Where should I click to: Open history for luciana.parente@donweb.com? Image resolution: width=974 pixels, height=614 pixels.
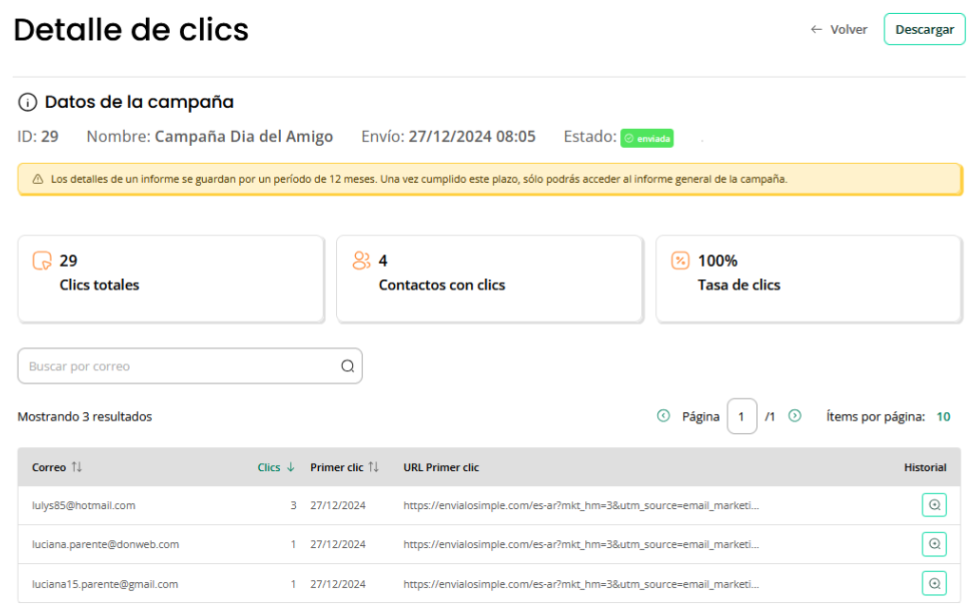coord(934,544)
